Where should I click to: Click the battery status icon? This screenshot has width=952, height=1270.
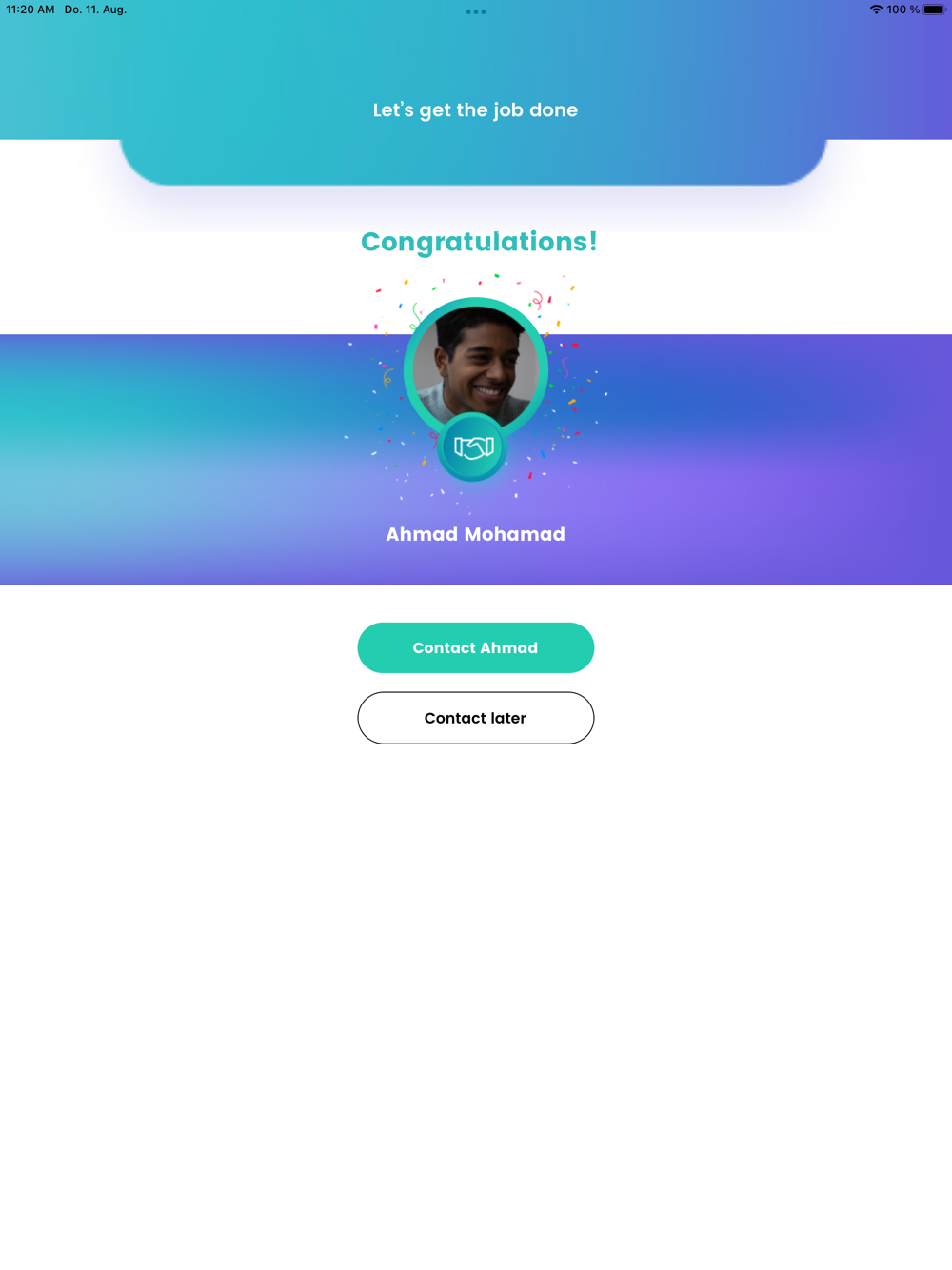click(x=934, y=10)
